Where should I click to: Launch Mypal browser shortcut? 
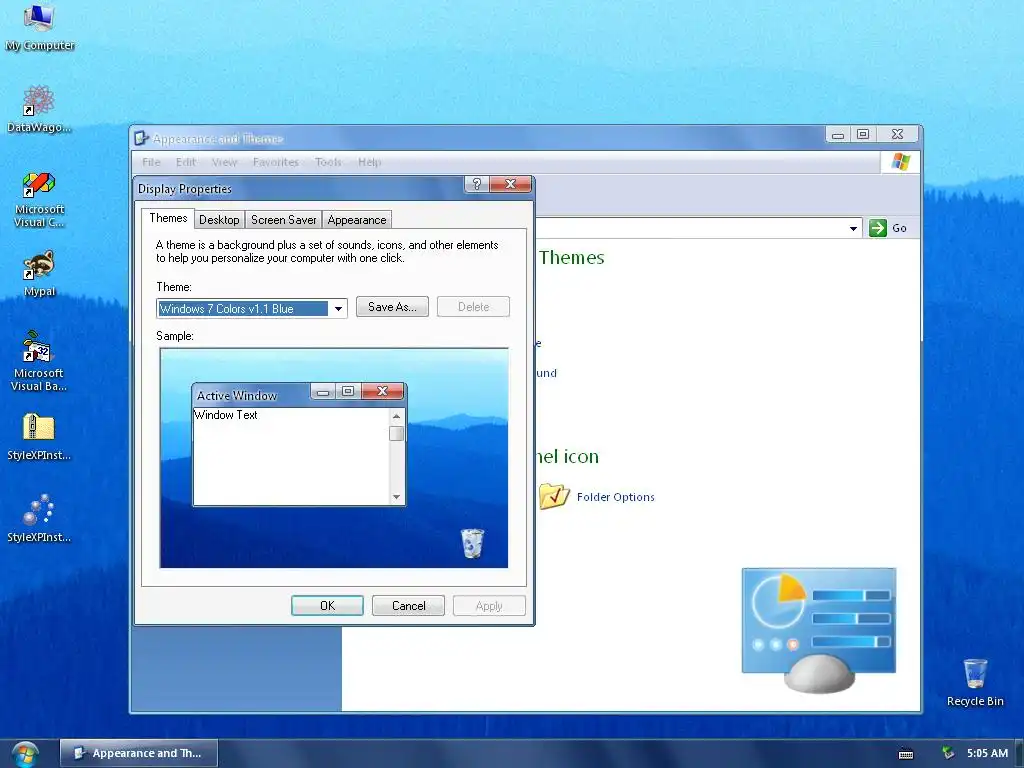point(39,274)
